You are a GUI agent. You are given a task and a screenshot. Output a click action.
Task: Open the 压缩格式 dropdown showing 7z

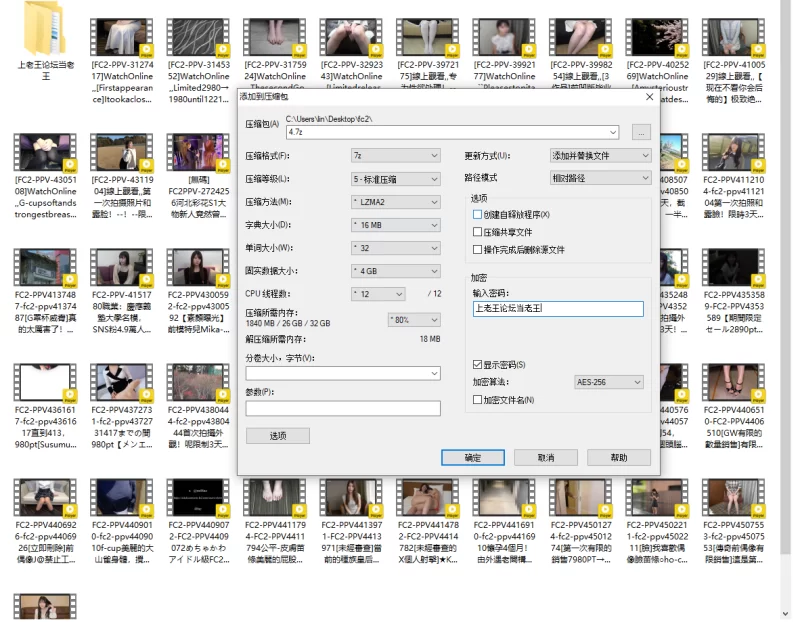395,156
